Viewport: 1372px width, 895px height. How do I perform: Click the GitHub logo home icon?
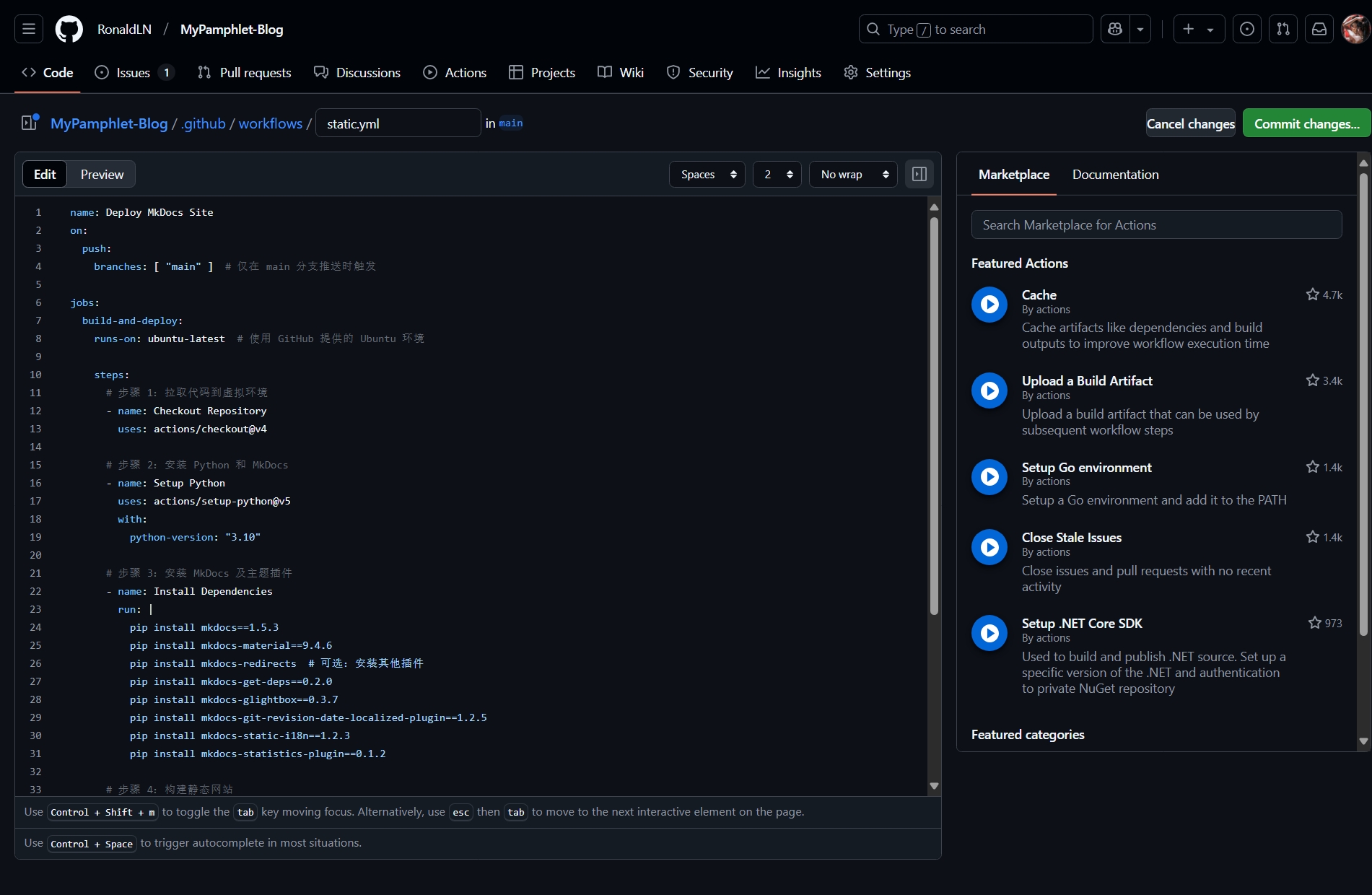point(69,29)
